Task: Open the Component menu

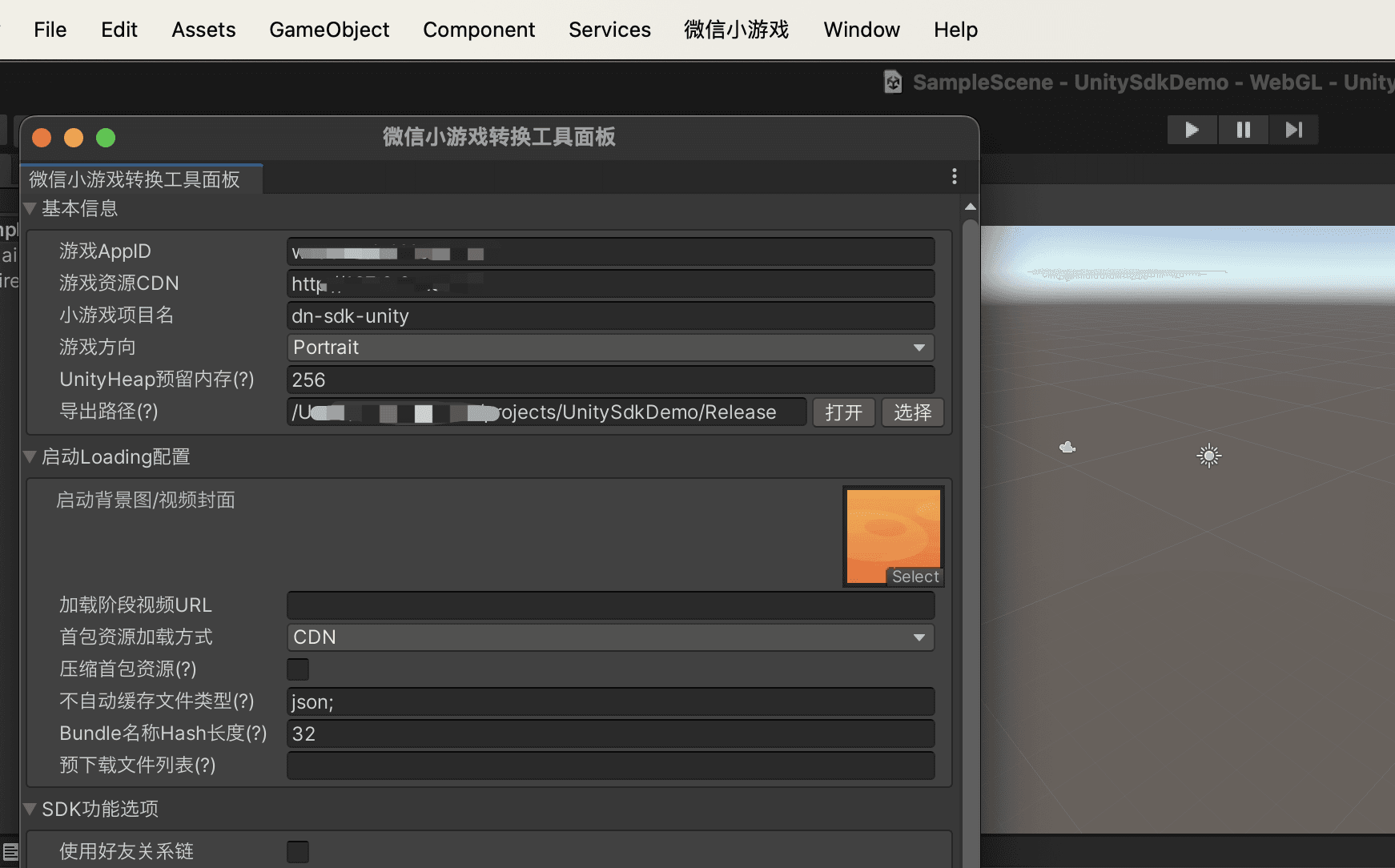Action: 479,30
